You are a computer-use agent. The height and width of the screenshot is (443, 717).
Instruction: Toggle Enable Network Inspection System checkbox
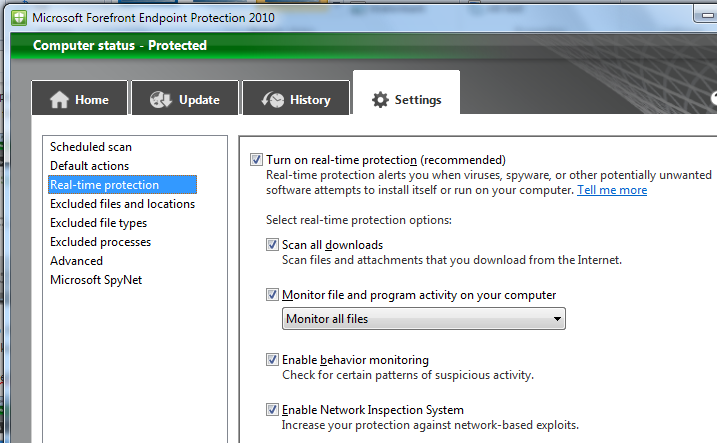[x=273, y=410]
